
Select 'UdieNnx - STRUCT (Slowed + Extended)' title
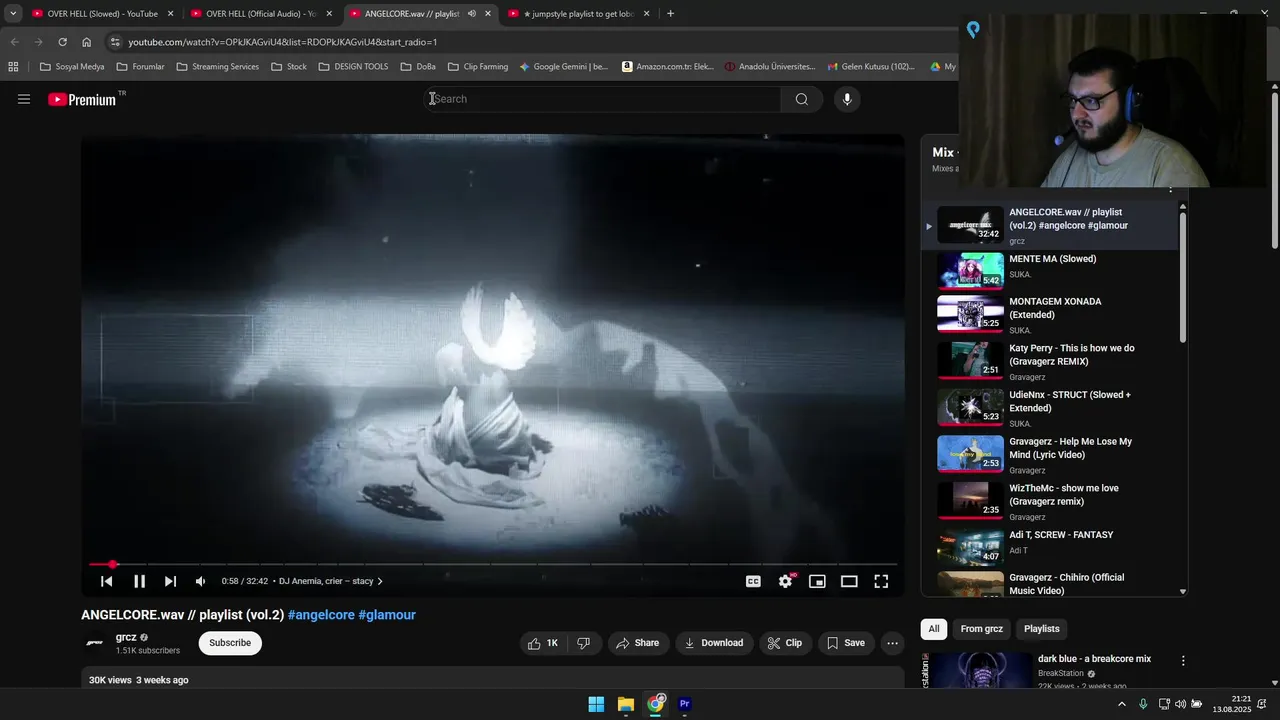tap(1070, 401)
